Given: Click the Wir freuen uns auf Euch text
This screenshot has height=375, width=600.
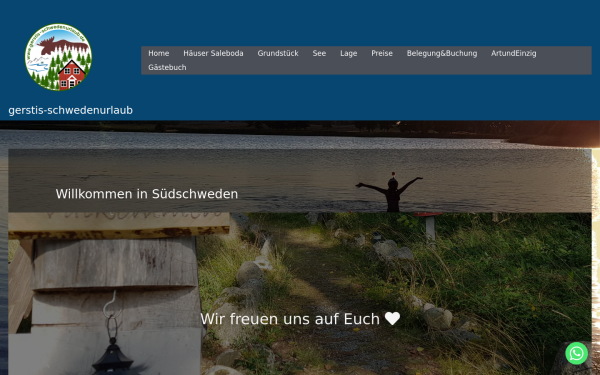Looking at the screenshot, I should point(290,319).
